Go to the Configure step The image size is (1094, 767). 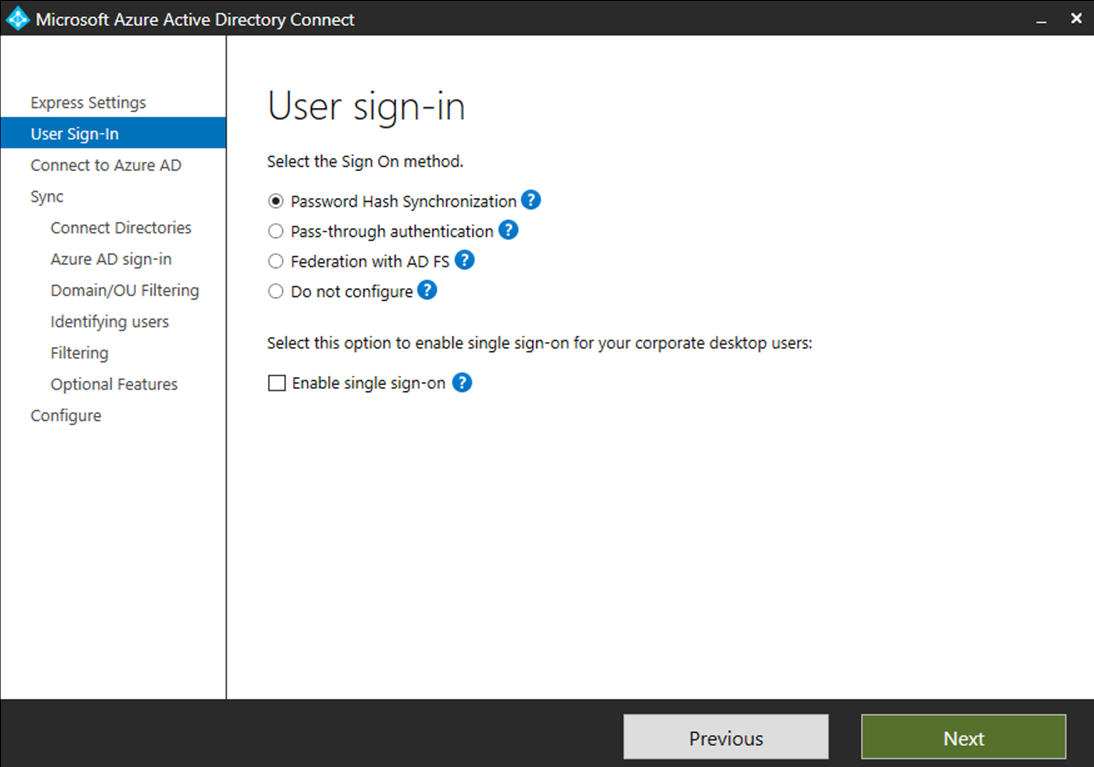point(66,415)
